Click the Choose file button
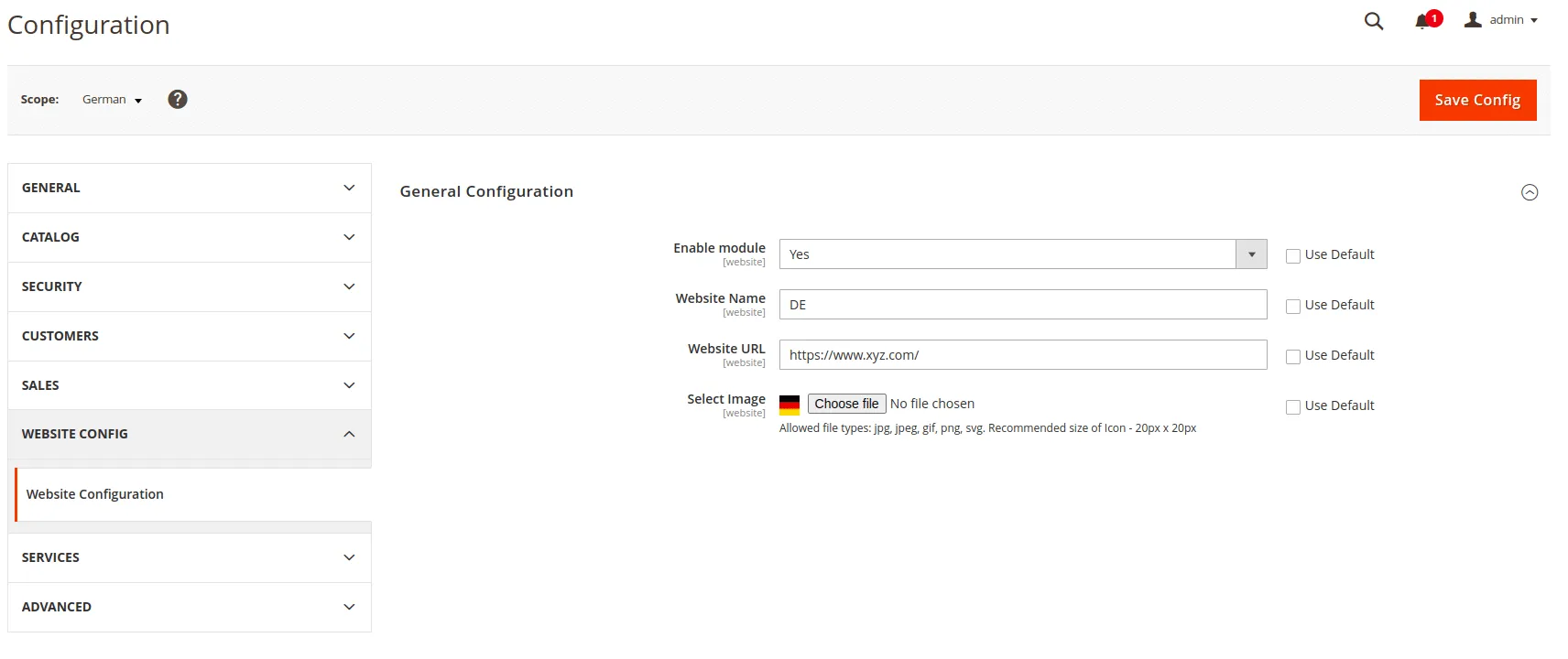The height and width of the screenshot is (659, 1568). coord(846,404)
